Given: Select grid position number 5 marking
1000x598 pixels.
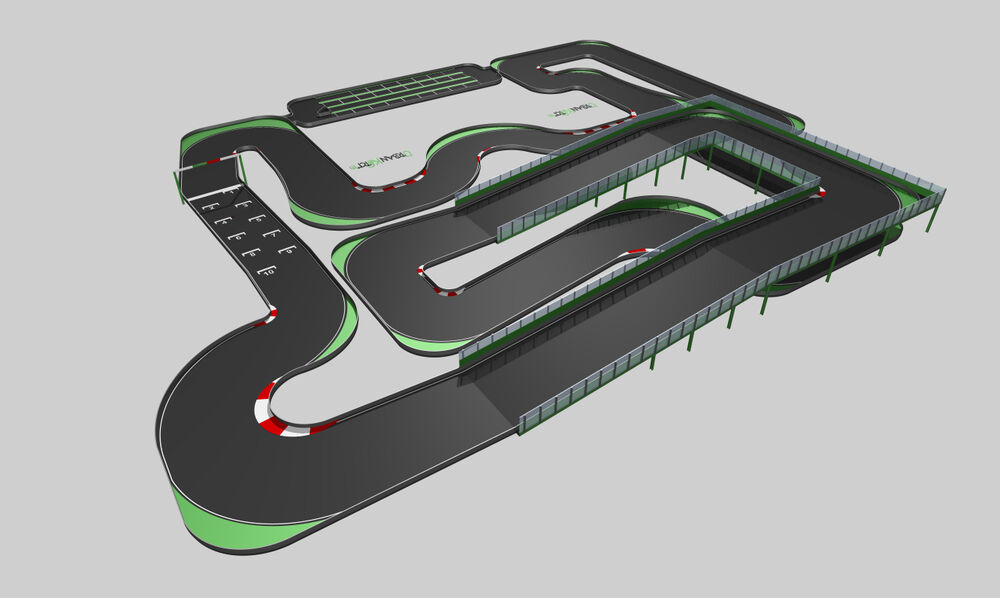Looking at the screenshot, I should [257, 220].
